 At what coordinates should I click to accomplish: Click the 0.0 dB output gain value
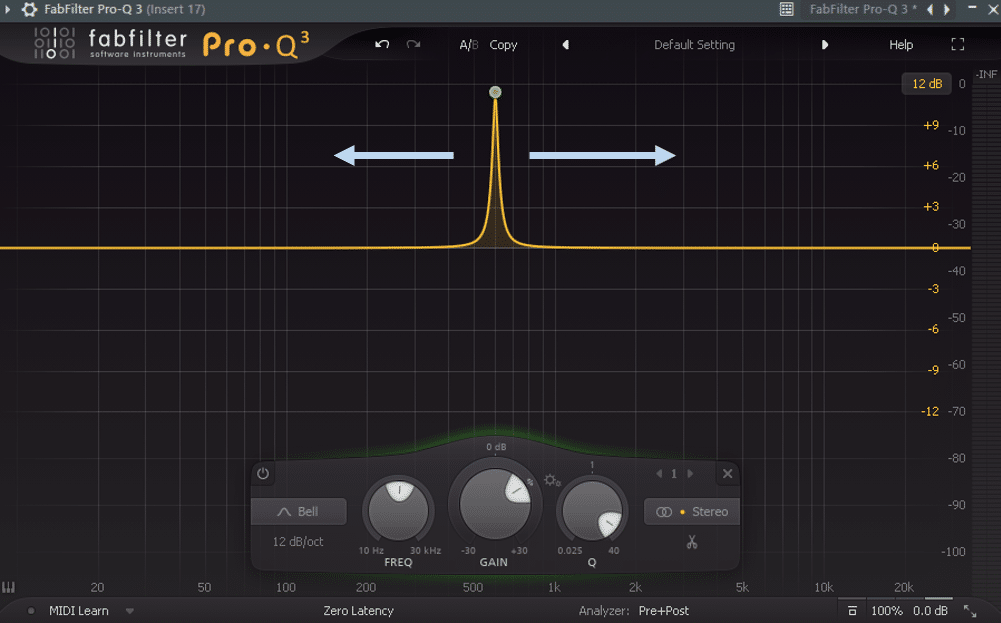coord(930,611)
